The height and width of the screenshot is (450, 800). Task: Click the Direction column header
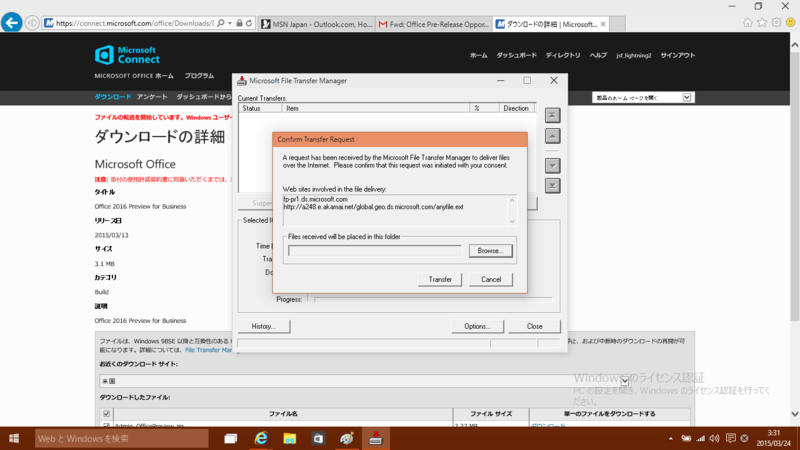516,108
